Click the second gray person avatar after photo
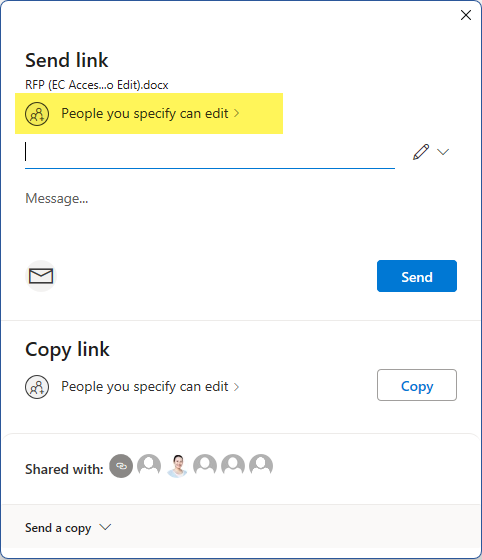The width and height of the screenshot is (482, 560). point(233,466)
